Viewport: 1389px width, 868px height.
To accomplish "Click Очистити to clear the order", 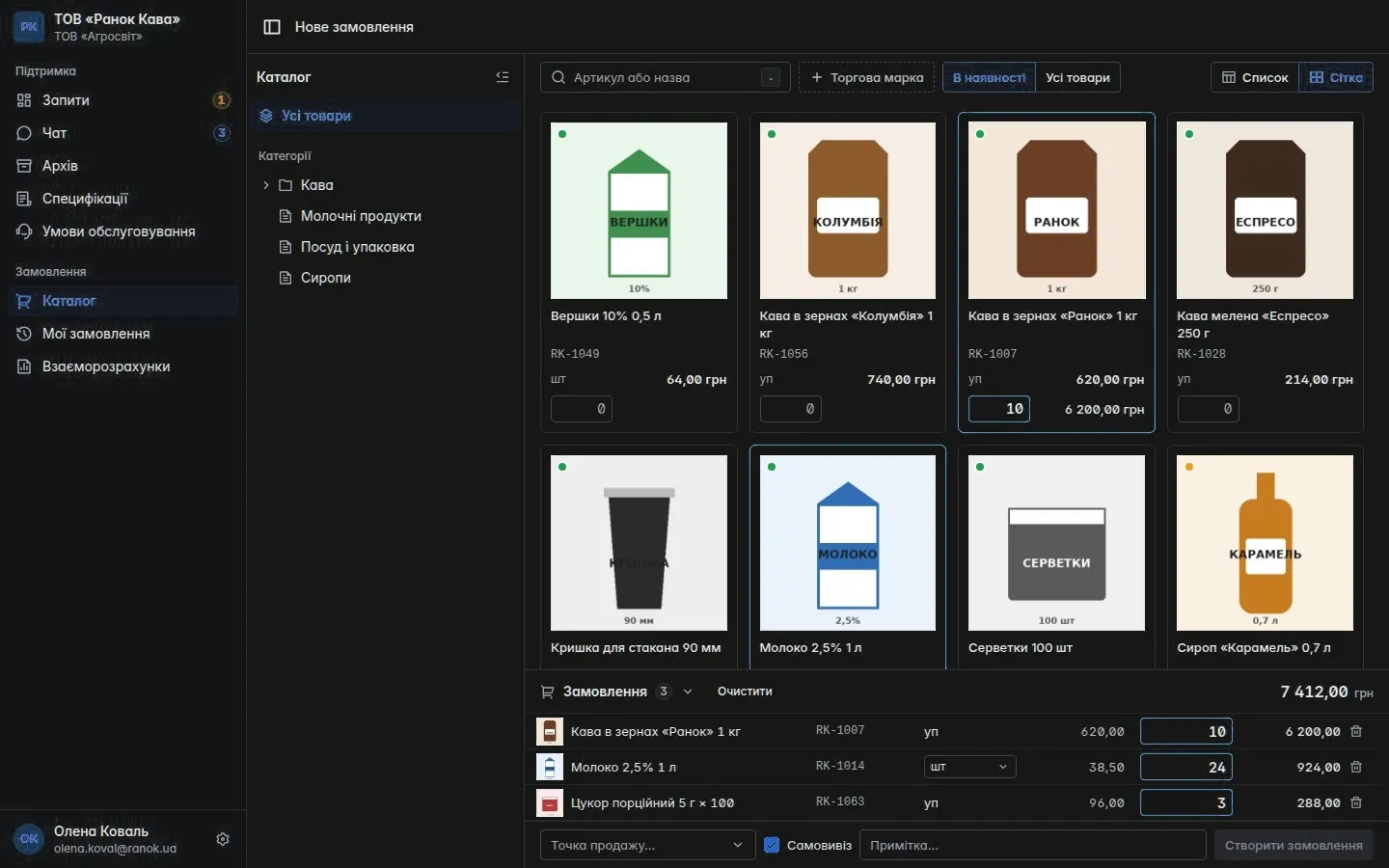I will click(x=745, y=692).
